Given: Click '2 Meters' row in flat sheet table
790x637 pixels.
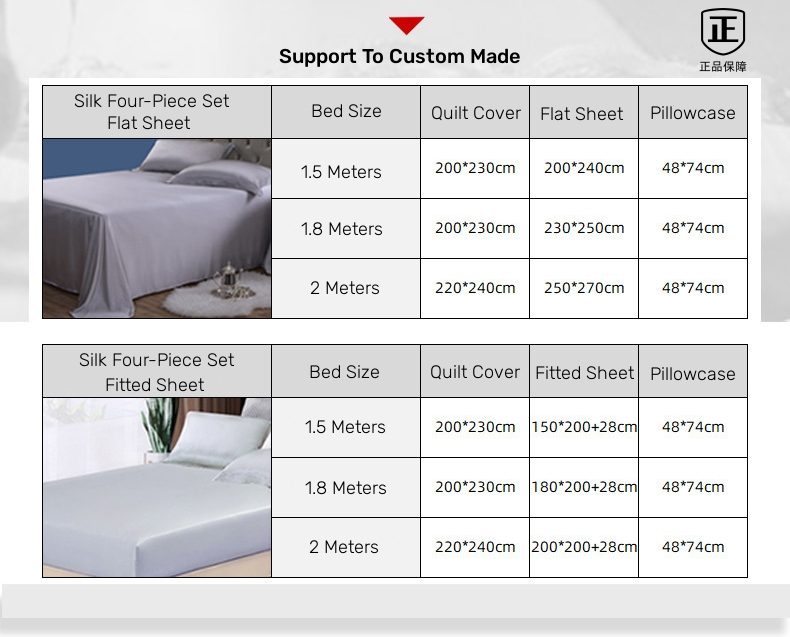Looking at the screenshot, I should 345,288.
